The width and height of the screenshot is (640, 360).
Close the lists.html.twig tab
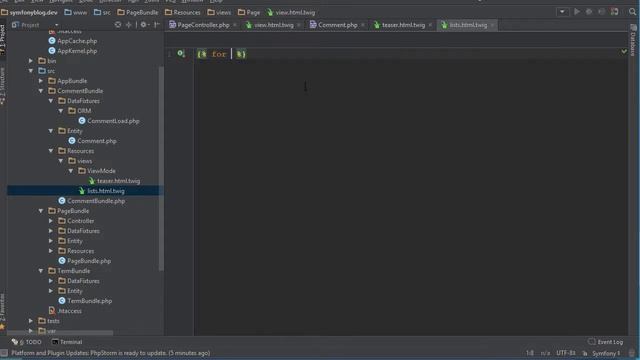(493, 25)
